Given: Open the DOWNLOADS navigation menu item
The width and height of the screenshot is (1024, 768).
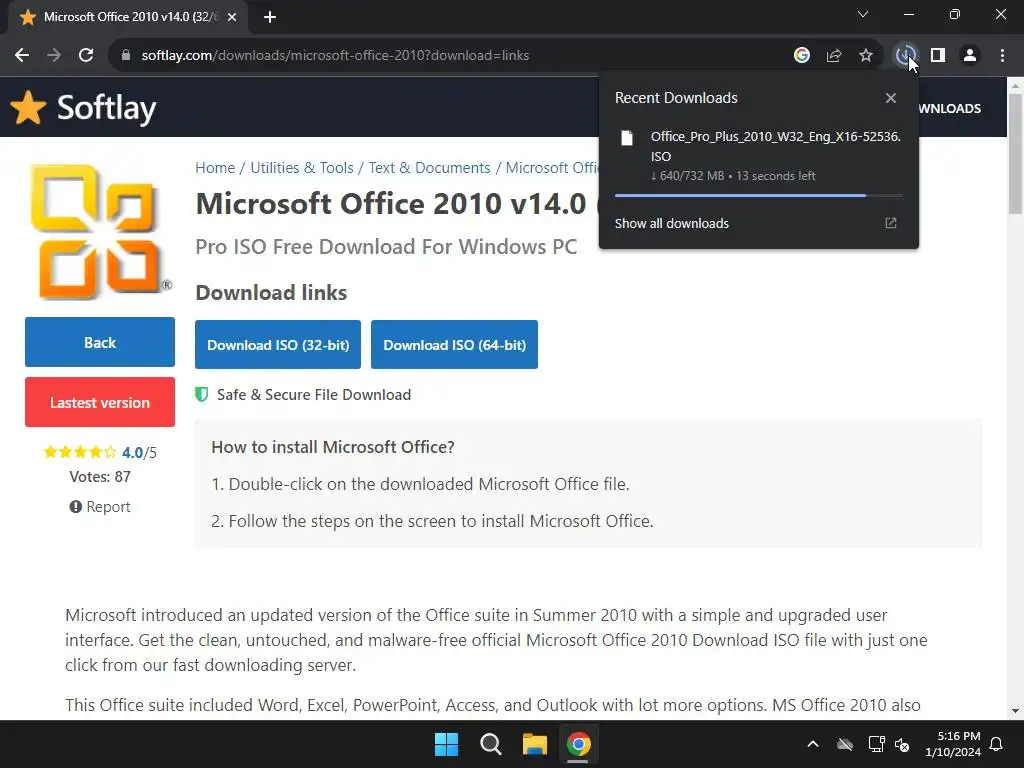Looking at the screenshot, I should click(950, 108).
